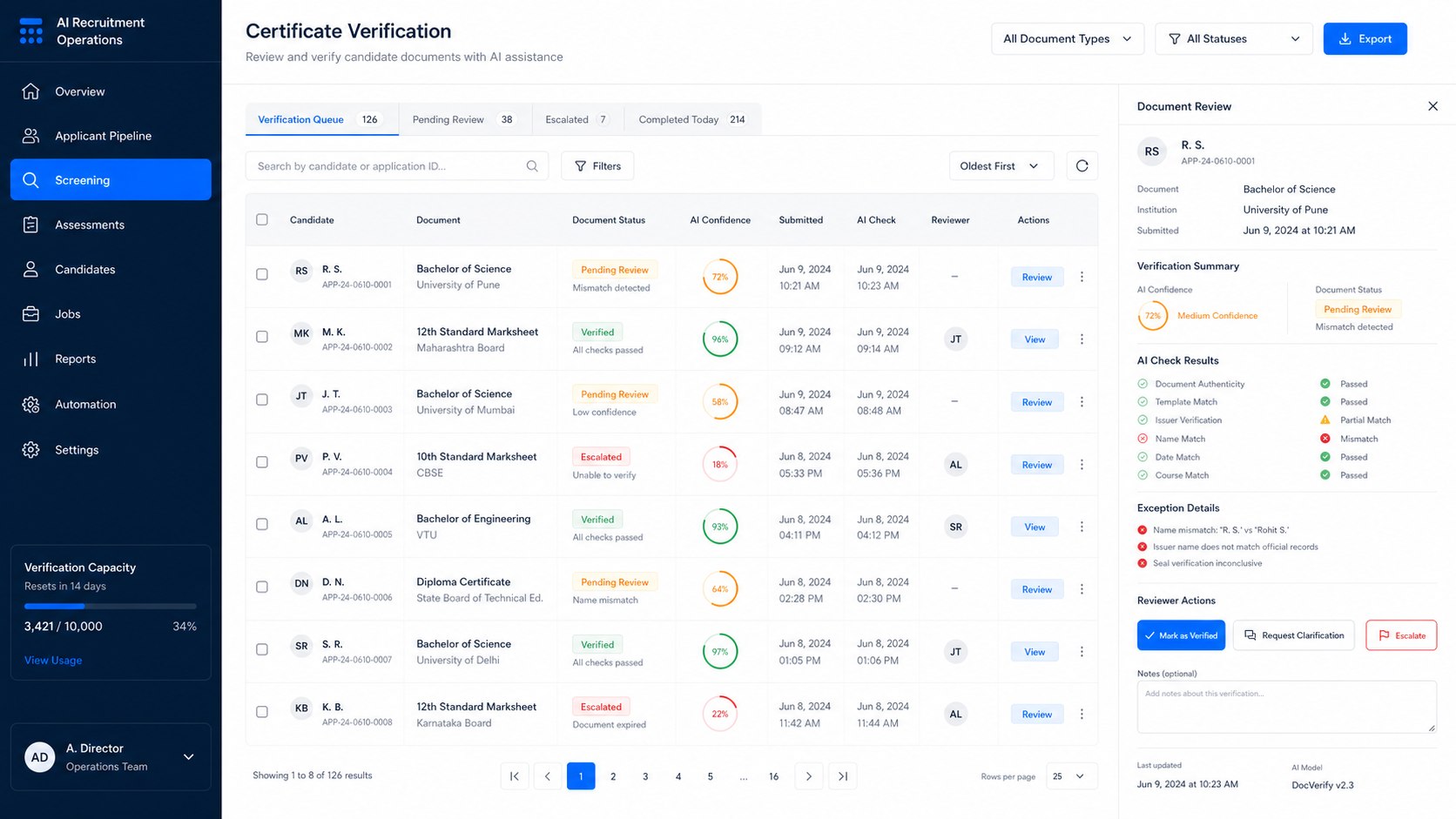
Task: Open more actions for R. S. row
Action: pyautogui.click(x=1082, y=277)
